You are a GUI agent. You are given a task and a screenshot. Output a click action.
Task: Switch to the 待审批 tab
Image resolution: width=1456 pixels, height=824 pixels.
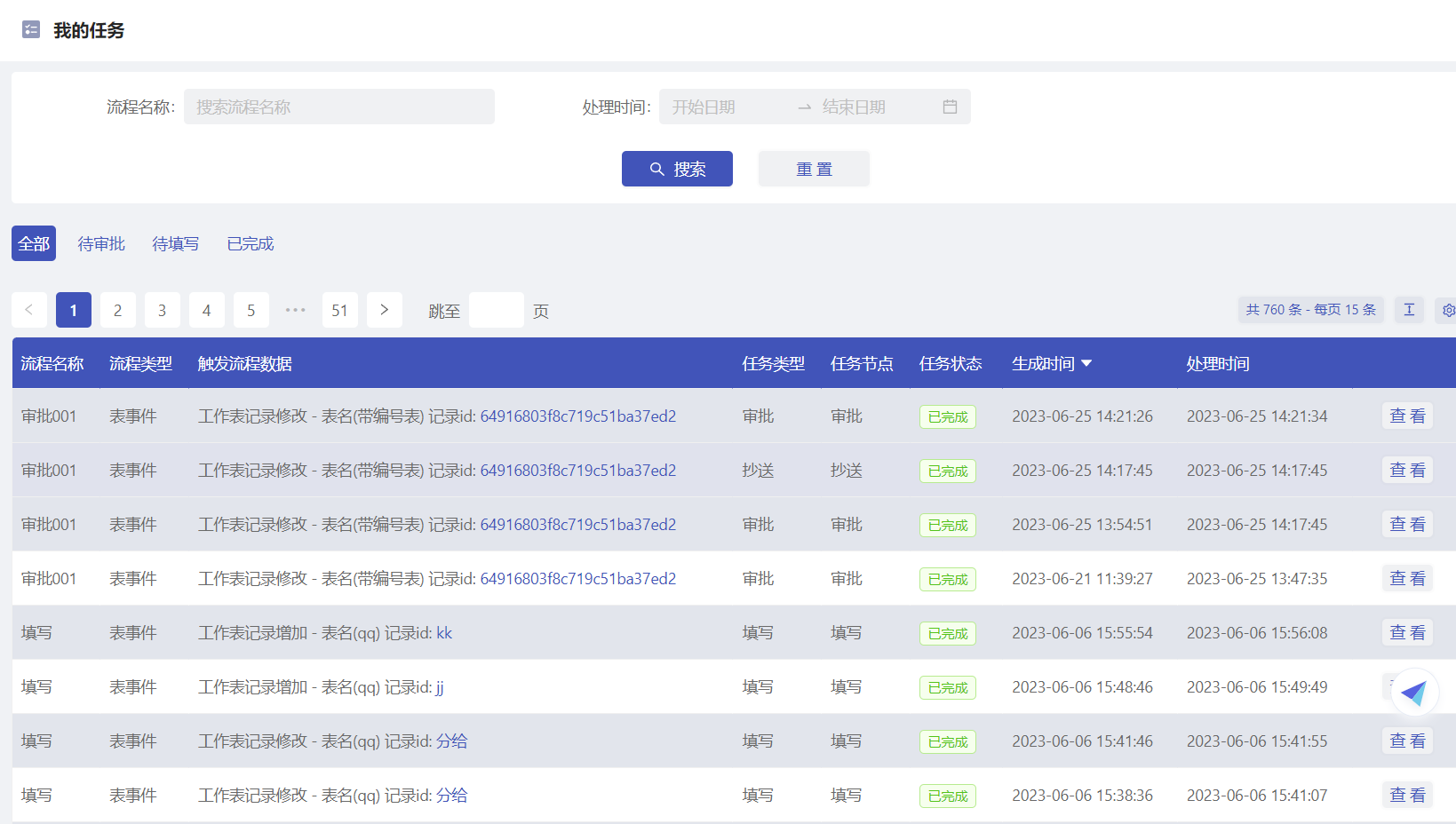point(100,243)
